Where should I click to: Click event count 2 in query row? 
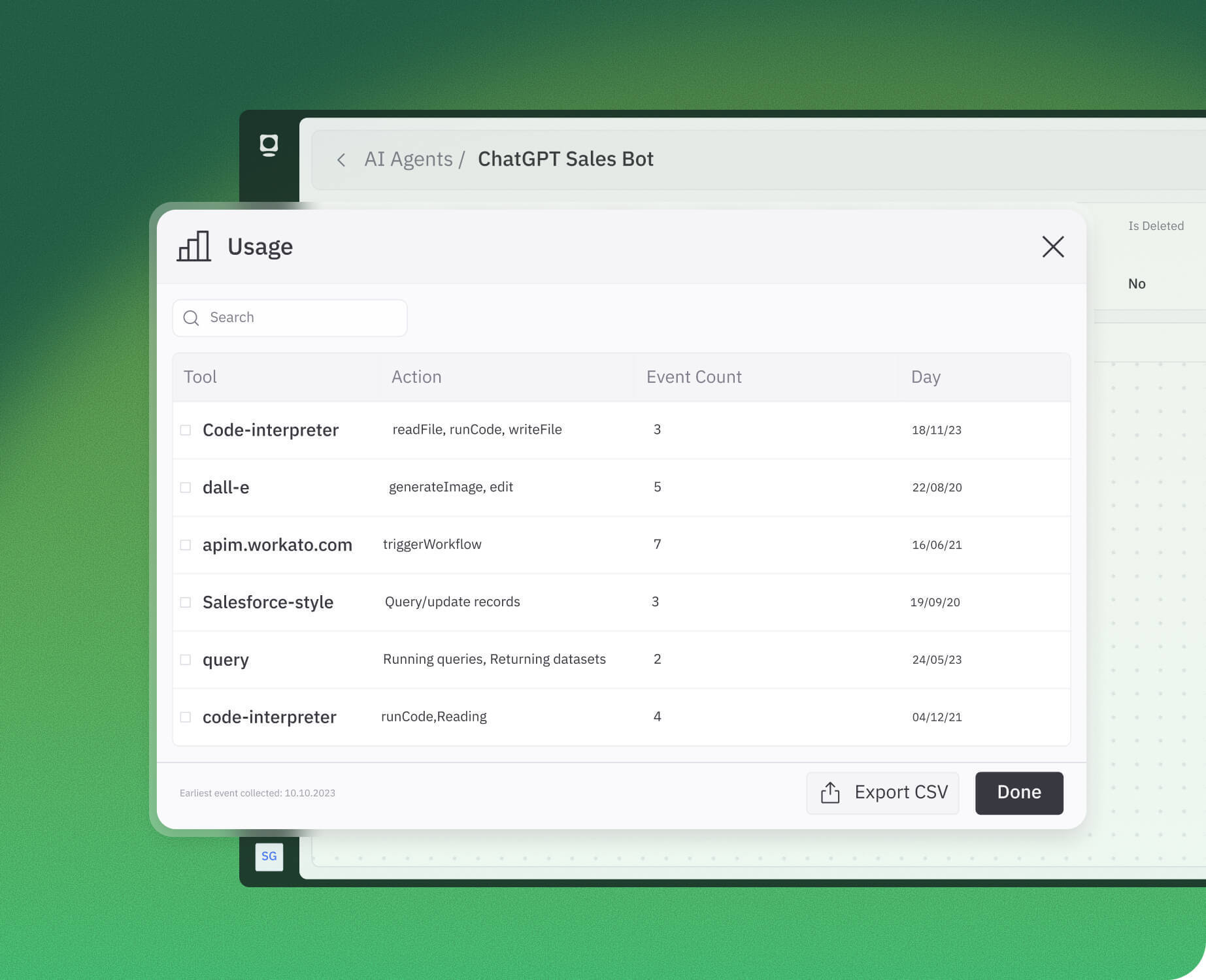coord(657,659)
